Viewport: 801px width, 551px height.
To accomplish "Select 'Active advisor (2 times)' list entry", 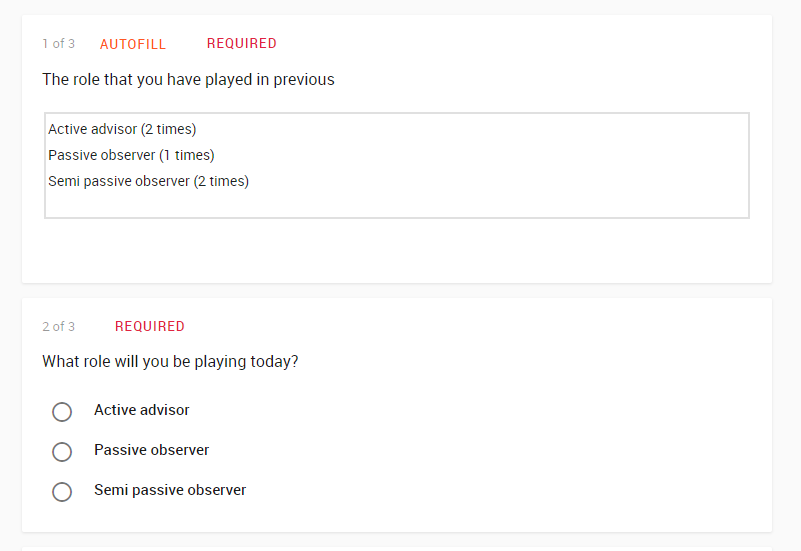I will [x=122, y=129].
